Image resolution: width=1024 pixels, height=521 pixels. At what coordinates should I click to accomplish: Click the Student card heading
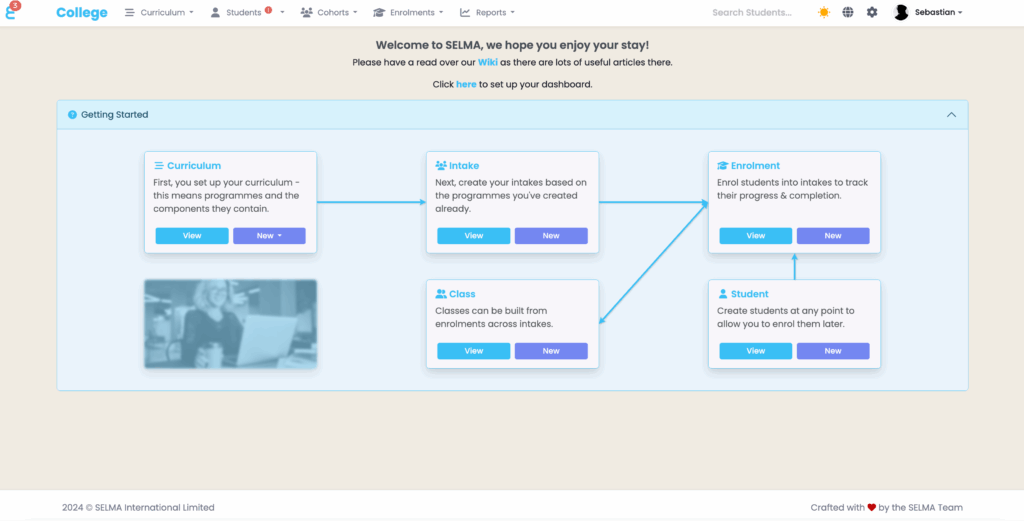point(750,294)
